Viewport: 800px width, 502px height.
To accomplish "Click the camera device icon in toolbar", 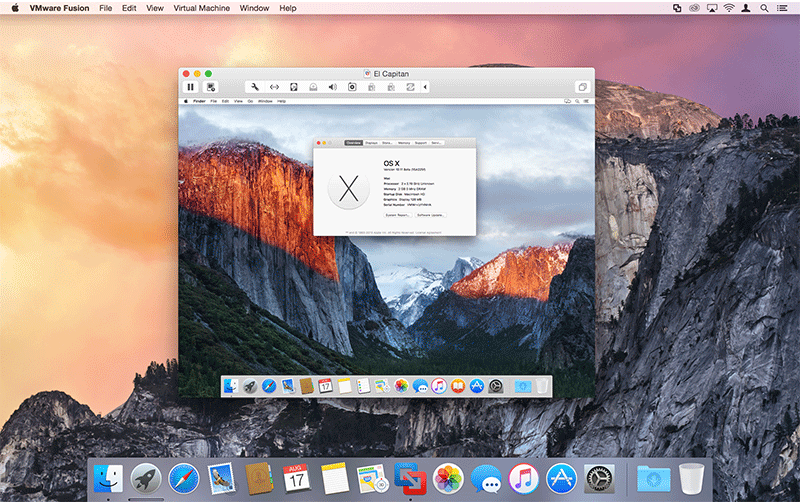I will click(x=352, y=87).
